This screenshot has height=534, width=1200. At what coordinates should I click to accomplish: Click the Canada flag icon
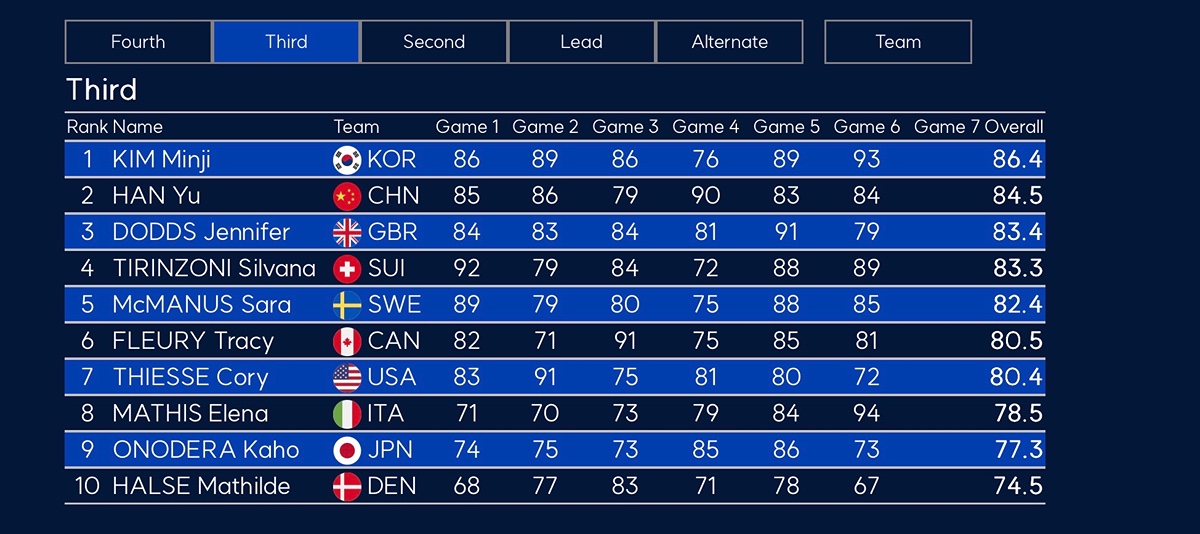347,341
